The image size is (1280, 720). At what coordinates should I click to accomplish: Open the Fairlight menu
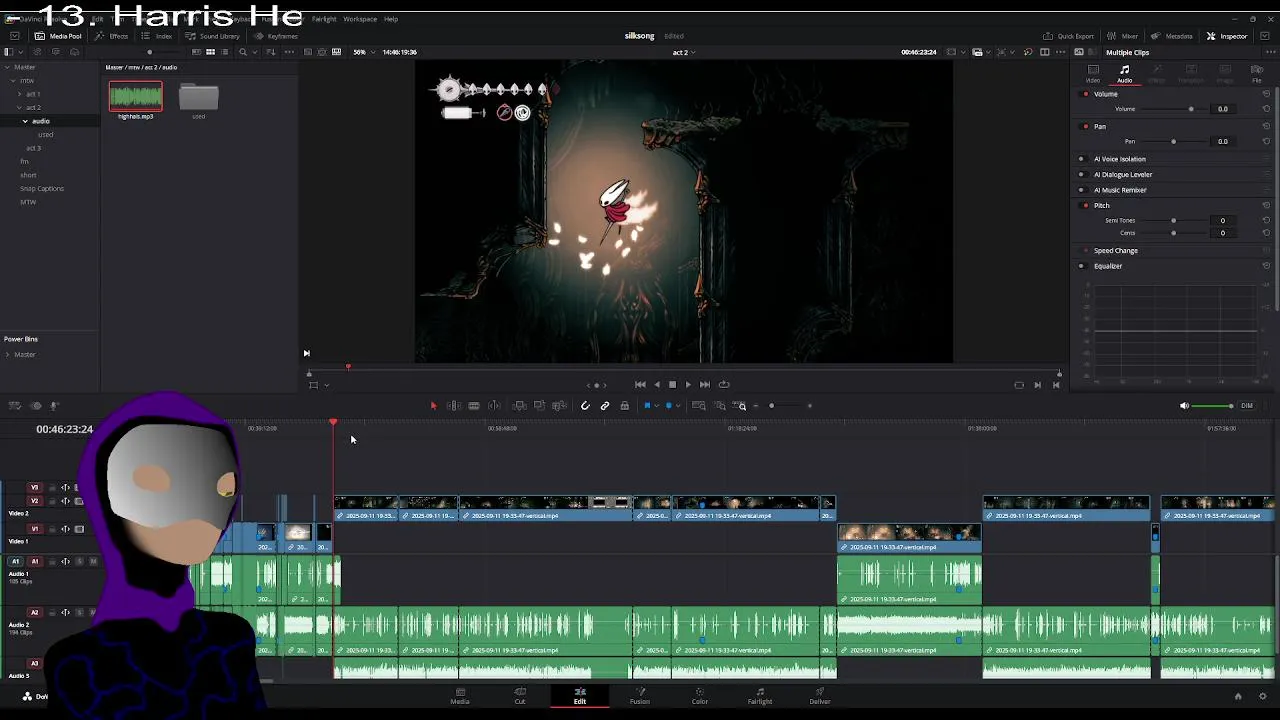click(324, 19)
